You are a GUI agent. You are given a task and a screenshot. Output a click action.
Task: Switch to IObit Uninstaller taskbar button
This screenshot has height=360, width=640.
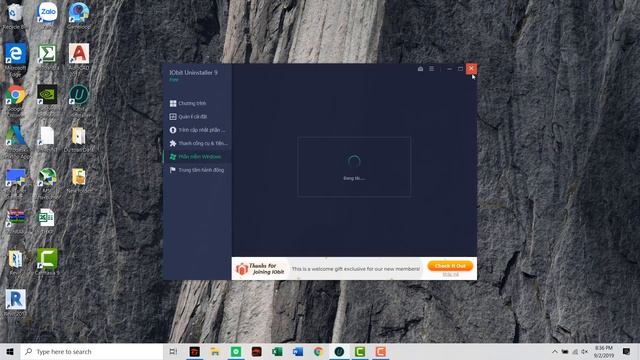[x=339, y=351]
